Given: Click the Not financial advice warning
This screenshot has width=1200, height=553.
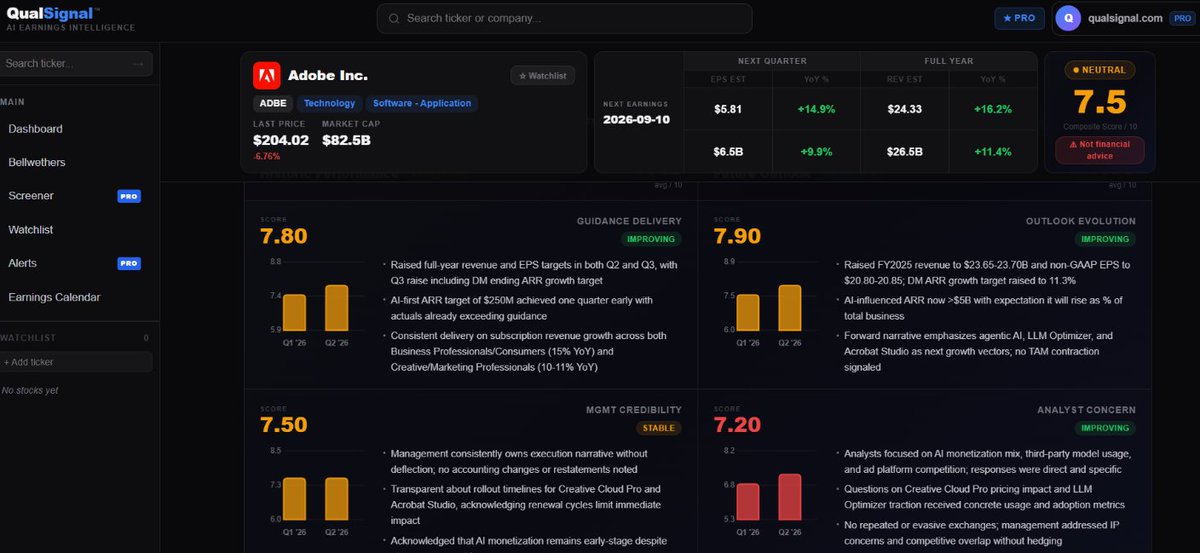Looking at the screenshot, I should [x=1100, y=150].
